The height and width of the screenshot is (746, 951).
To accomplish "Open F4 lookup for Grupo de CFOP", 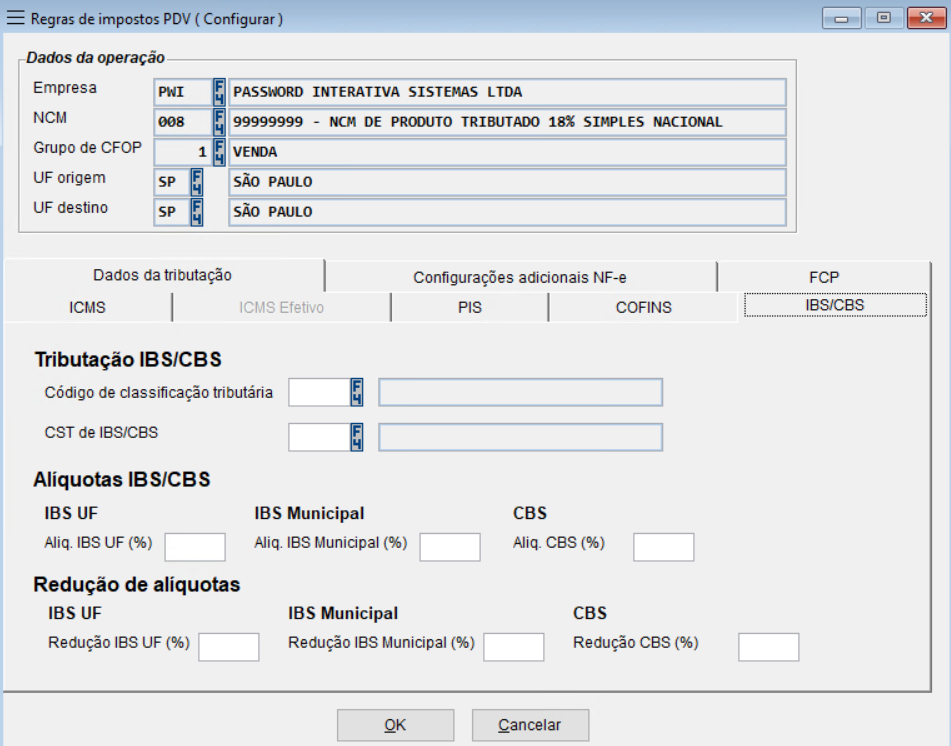I will coord(219,152).
